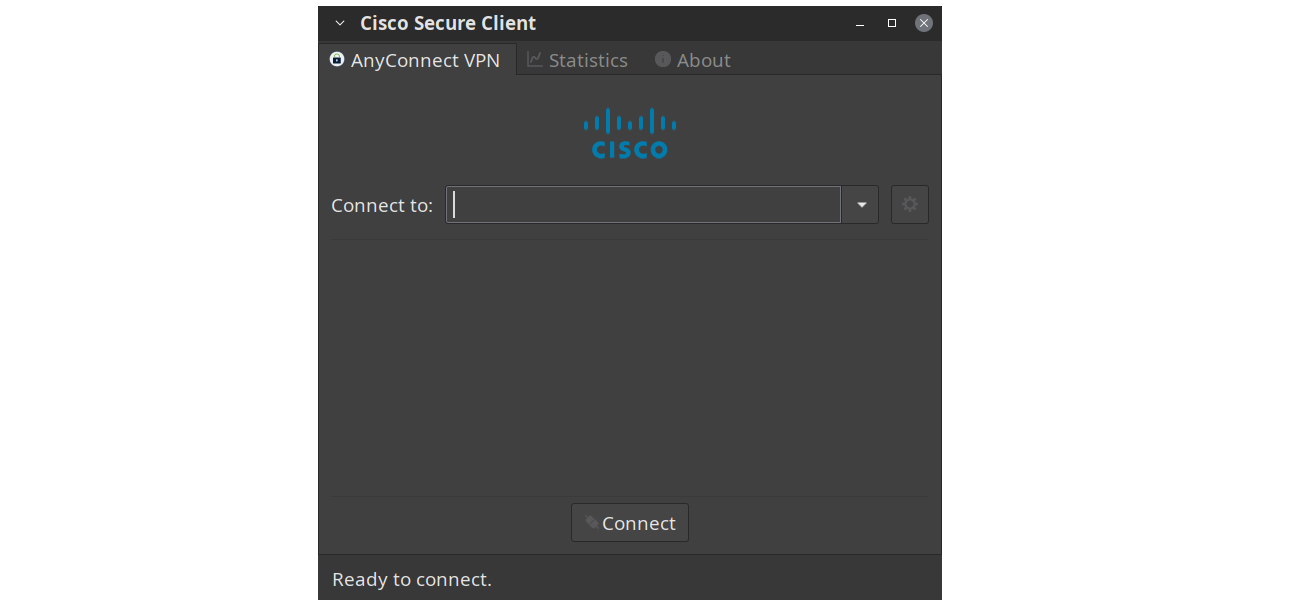Switch to the Statistics tab

pos(578,60)
